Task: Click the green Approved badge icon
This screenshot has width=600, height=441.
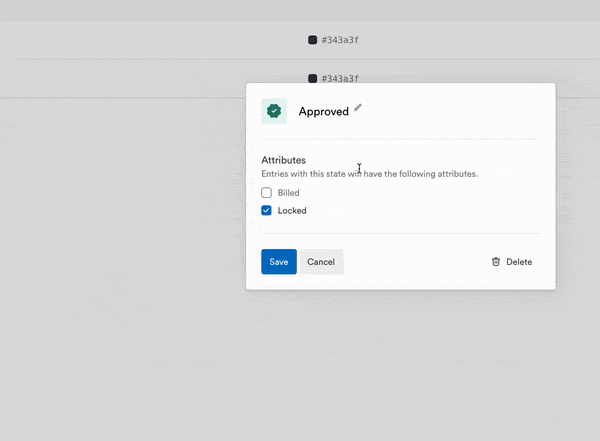Action: click(273, 111)
